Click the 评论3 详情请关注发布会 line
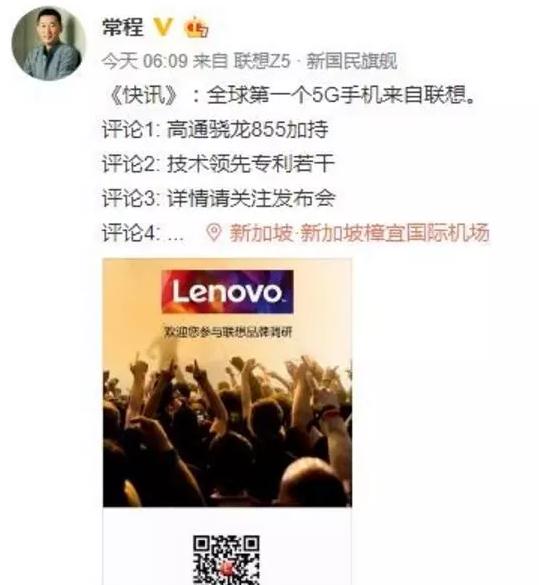539x585 pixels. pyautogui.click(x=219, y=198)
